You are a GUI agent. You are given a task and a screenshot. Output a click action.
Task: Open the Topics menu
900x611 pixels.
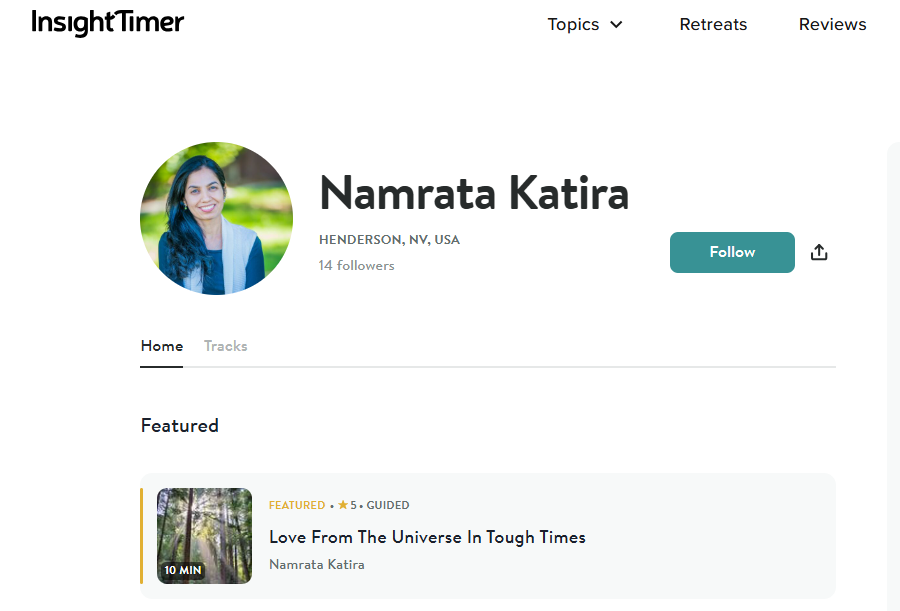pos(574,25)
